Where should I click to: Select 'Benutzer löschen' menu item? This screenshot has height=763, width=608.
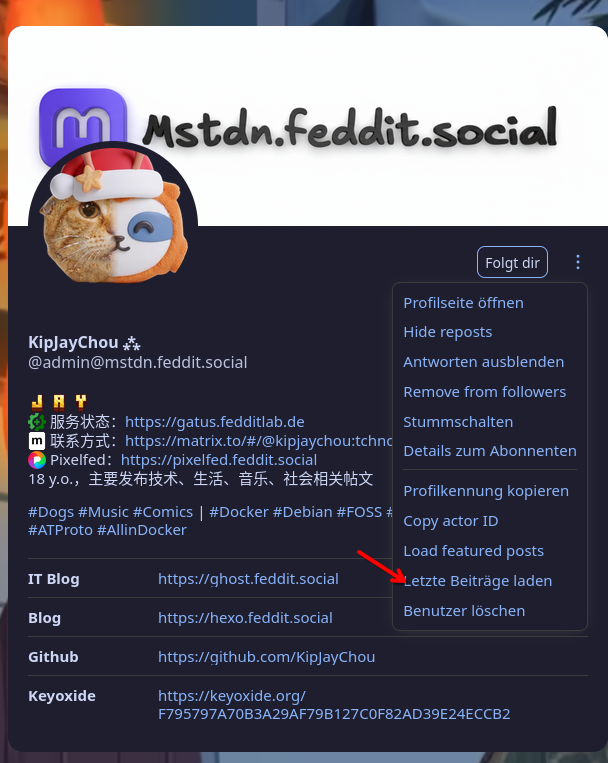pyautogui.click(x=464, y=611)
